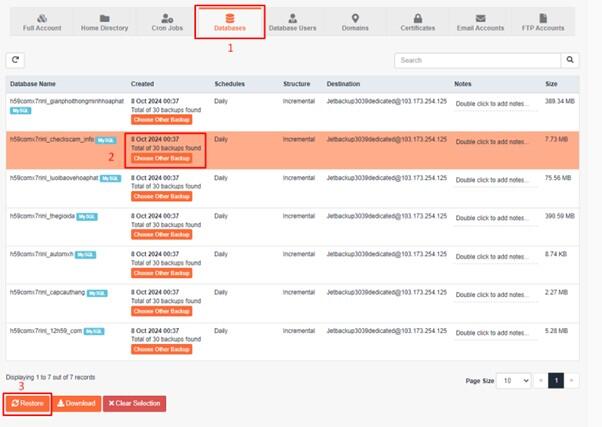Go to the Database Users tab

[292, 22]
